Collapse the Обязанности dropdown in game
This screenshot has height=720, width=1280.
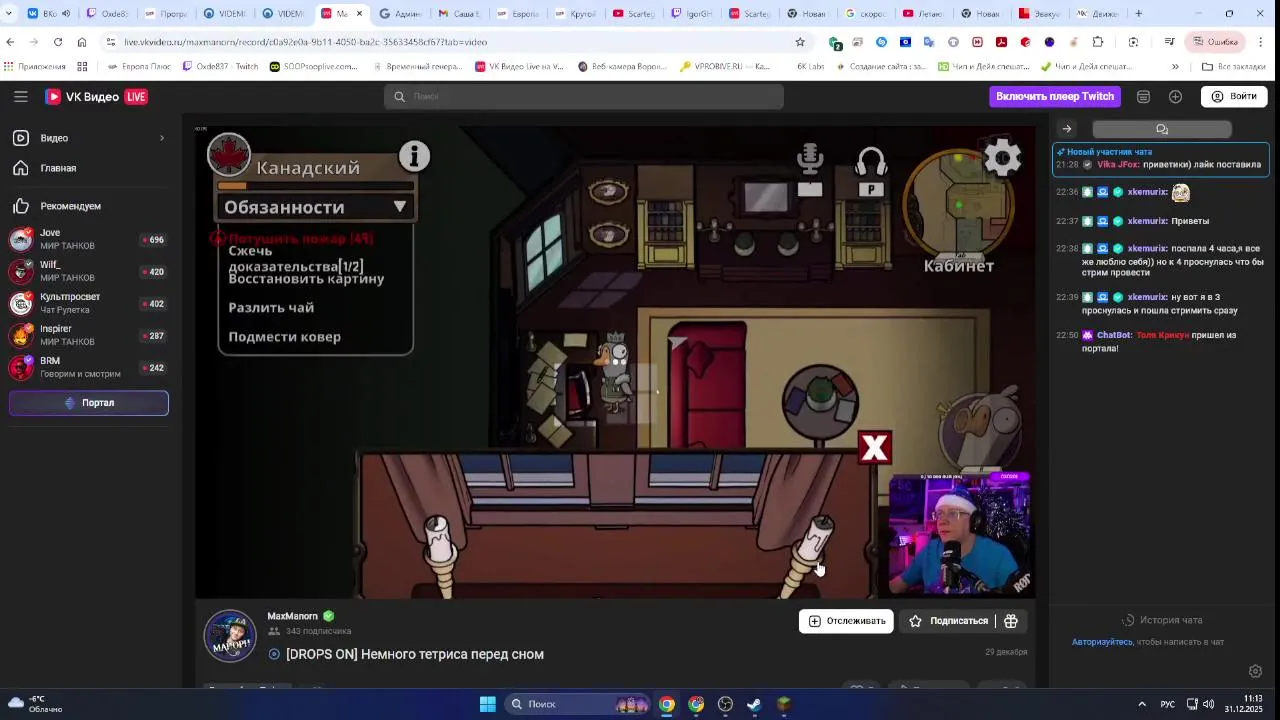click(400, 206)
